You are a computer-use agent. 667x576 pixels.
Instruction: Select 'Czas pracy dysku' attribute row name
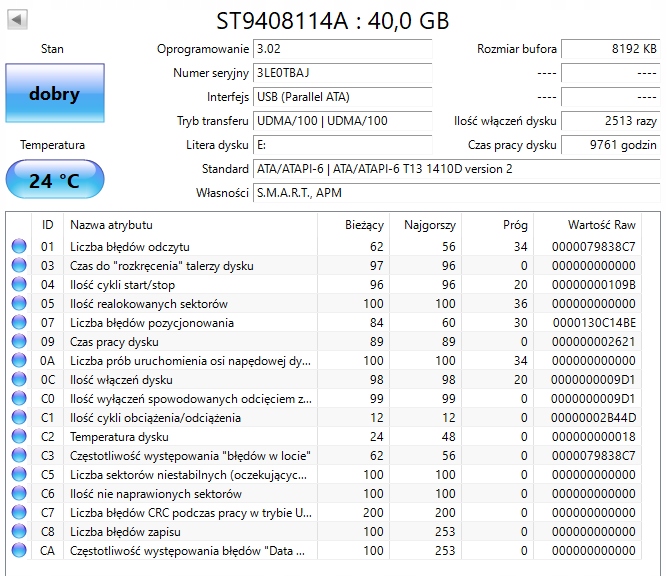tap(114, 342)
